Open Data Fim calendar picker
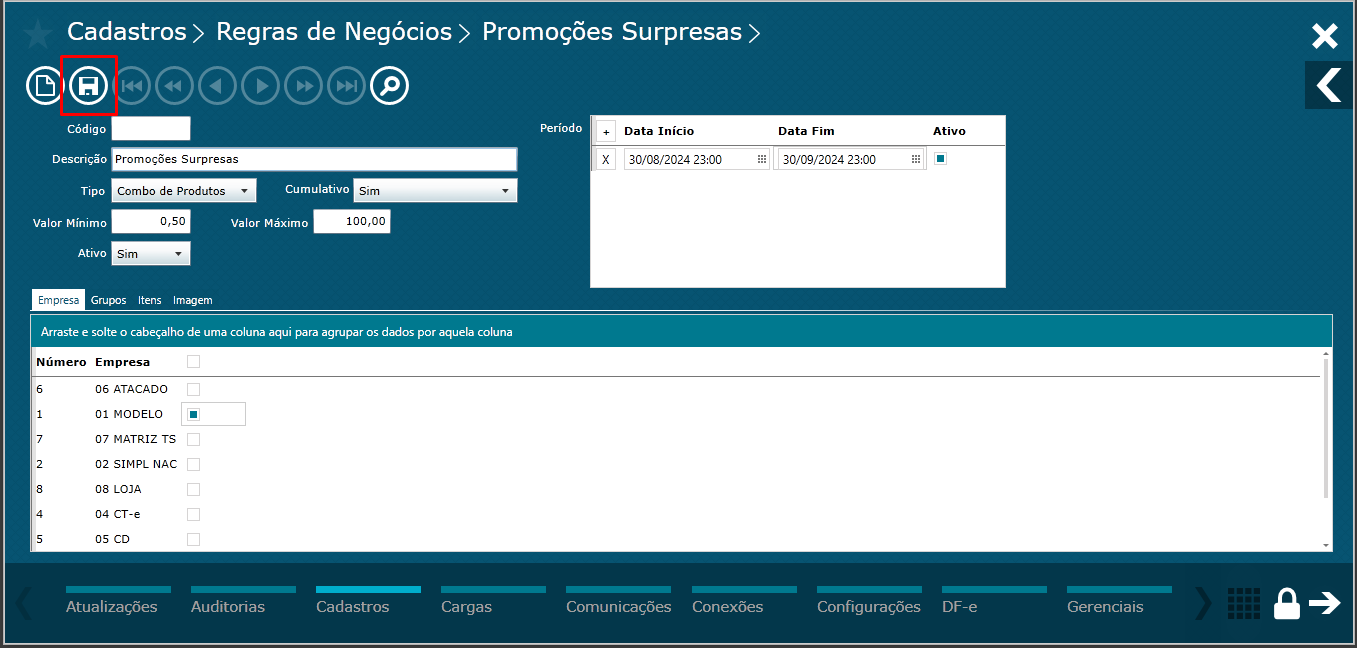Image resolution: width=1357 pixels, height=648 pixels. 916,159
